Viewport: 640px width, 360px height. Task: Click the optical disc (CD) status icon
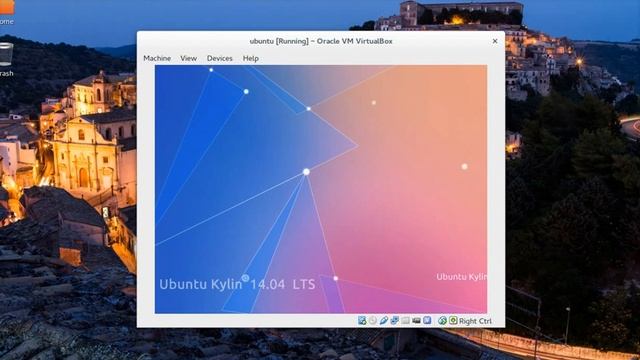click(x=373, y=321)
